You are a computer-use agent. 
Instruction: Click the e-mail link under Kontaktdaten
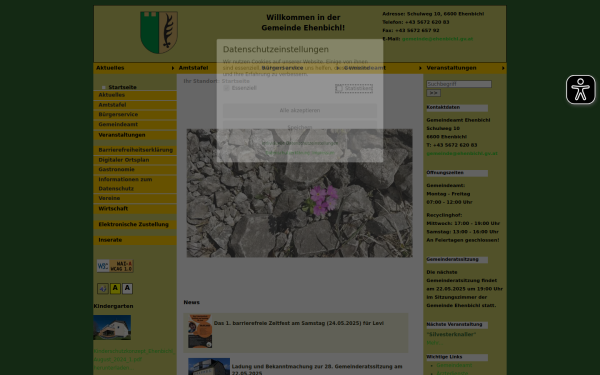coord(462,153)
